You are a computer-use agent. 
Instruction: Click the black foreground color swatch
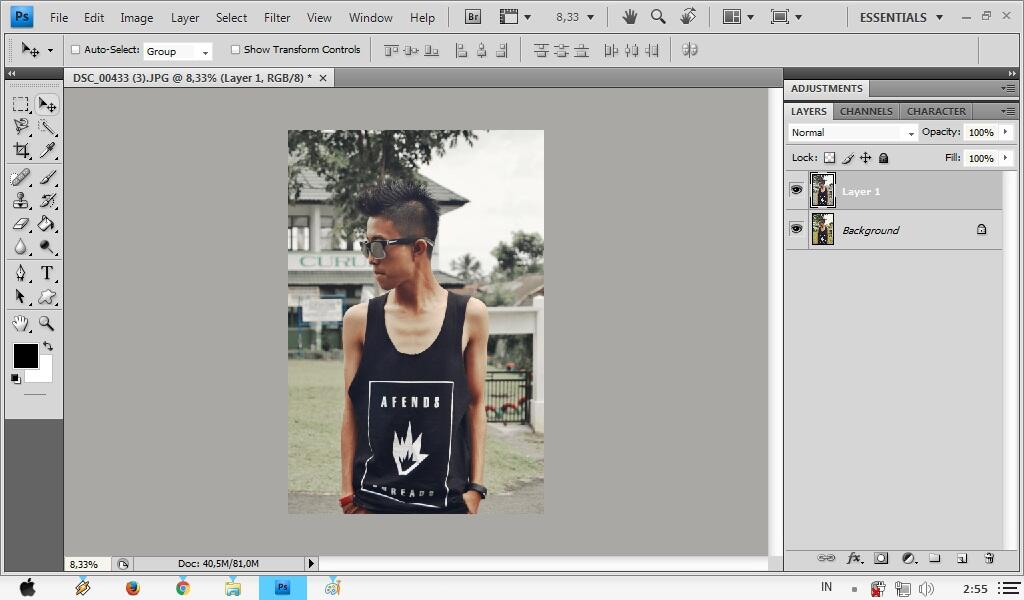tap(25, 356)
